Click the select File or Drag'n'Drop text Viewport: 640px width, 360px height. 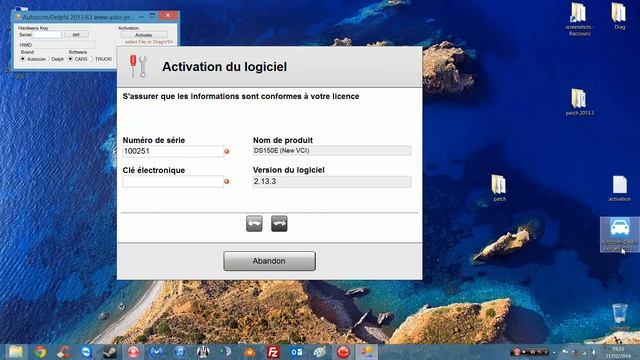(x=149, y=42)
